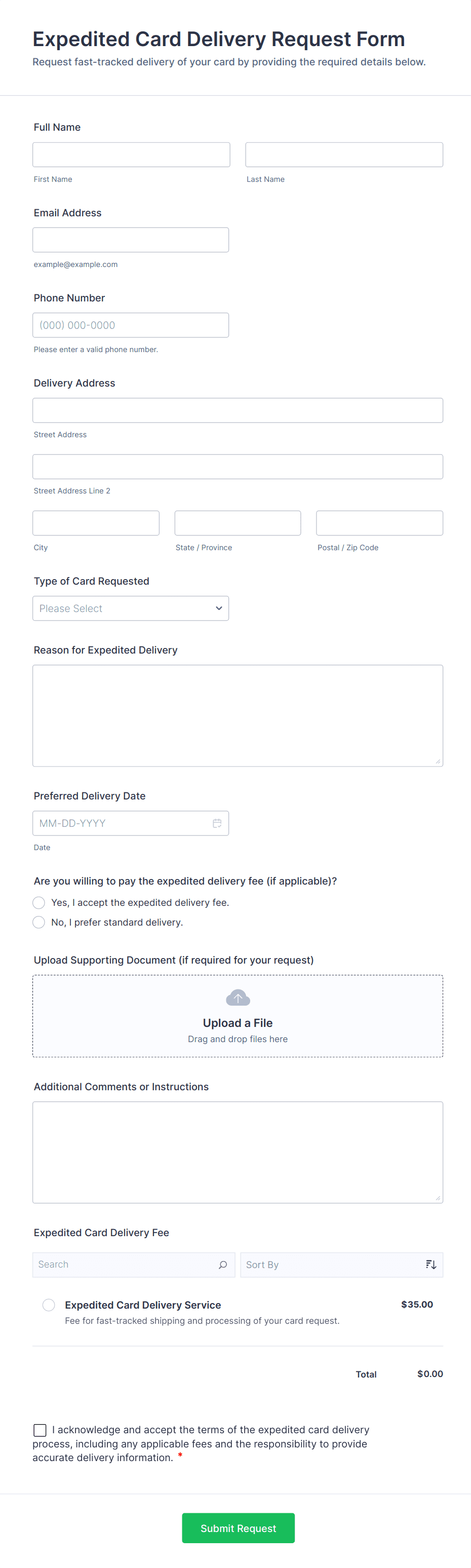Image resolution: width=471 pixels, height=1568 pixels.
Task: Click the Preferred Delivery Date input
Action: 122,823
